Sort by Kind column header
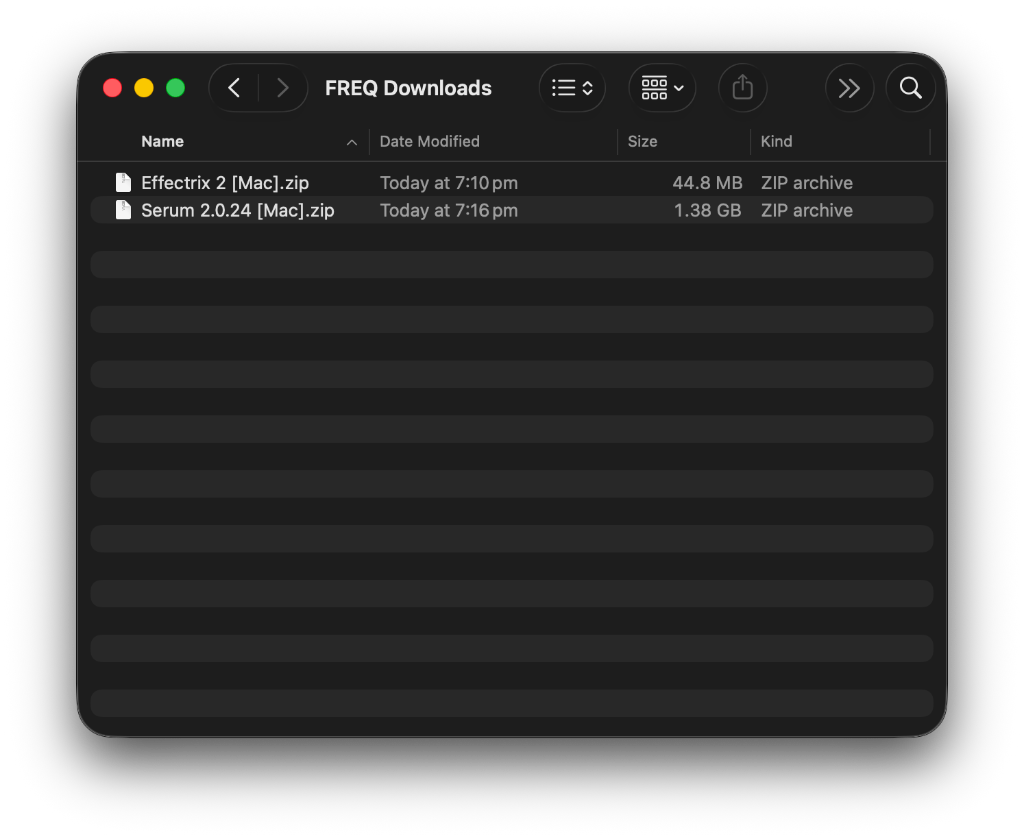The width and height of the screenshot is (1024, 838). tap(776, 141)
